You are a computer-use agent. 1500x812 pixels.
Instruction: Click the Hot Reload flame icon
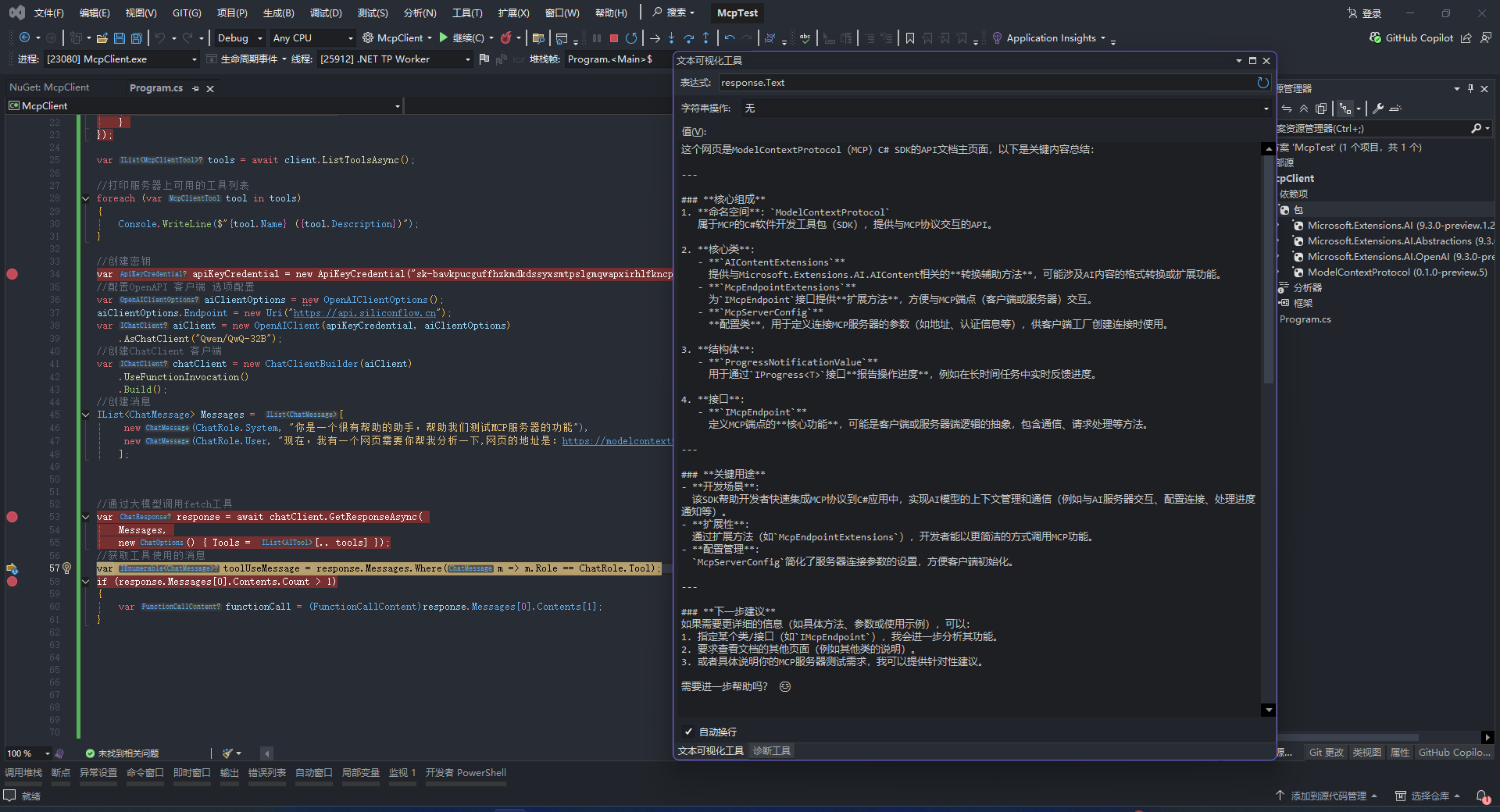[506, 37]
